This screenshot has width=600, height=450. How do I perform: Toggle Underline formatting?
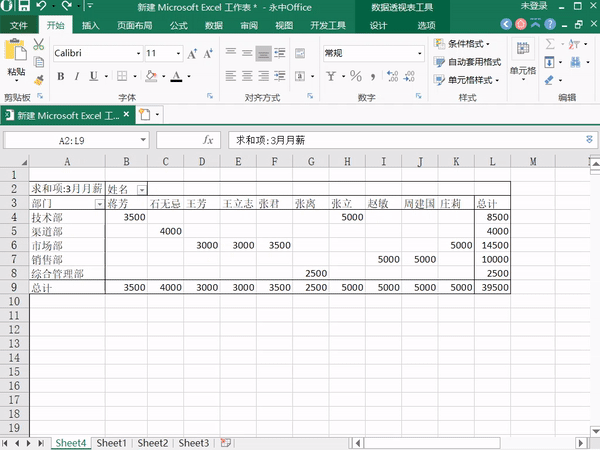pyautogui.click(x=94, y=76)
